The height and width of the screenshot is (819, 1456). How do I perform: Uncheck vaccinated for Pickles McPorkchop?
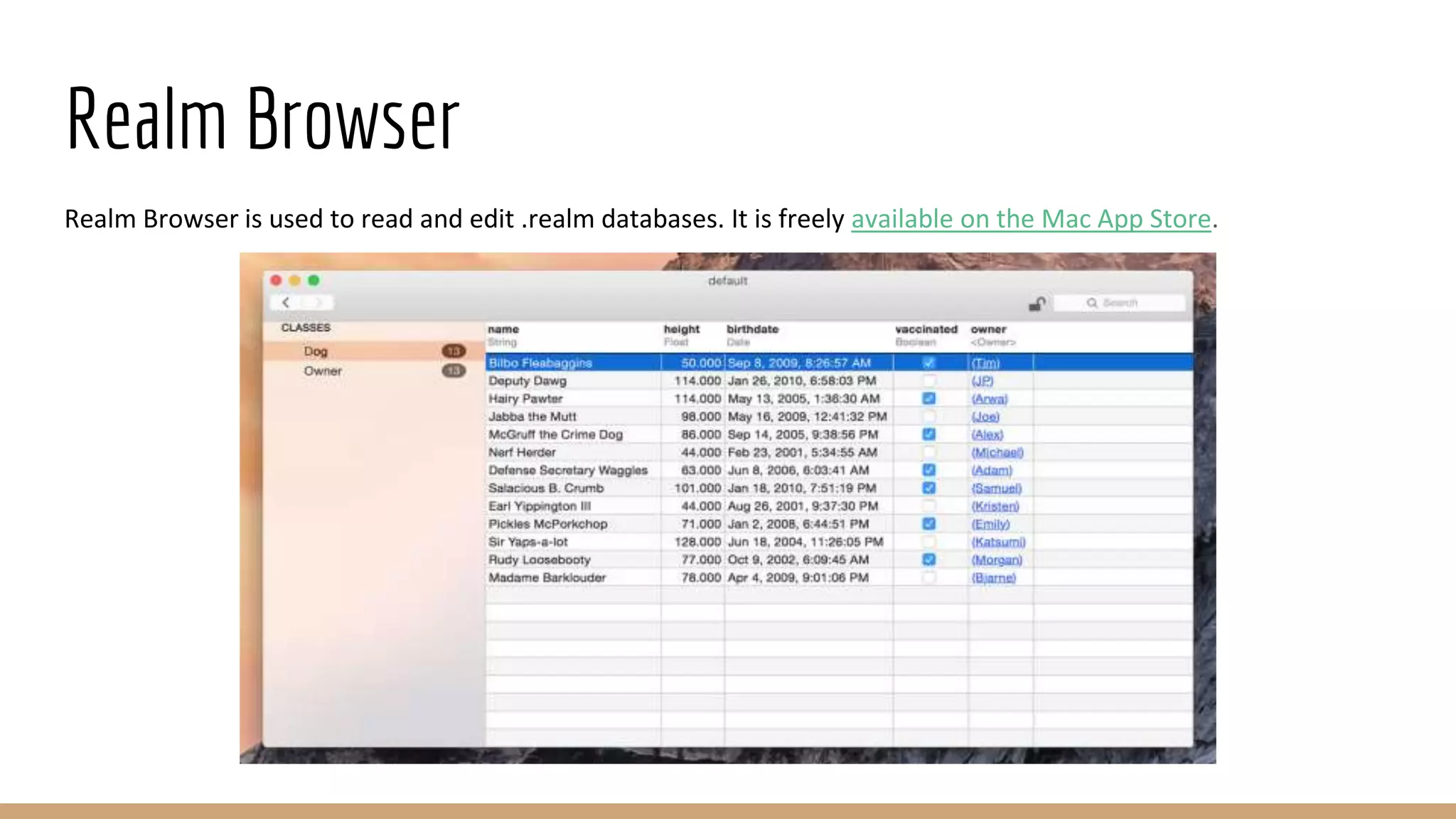click(928, 523)
